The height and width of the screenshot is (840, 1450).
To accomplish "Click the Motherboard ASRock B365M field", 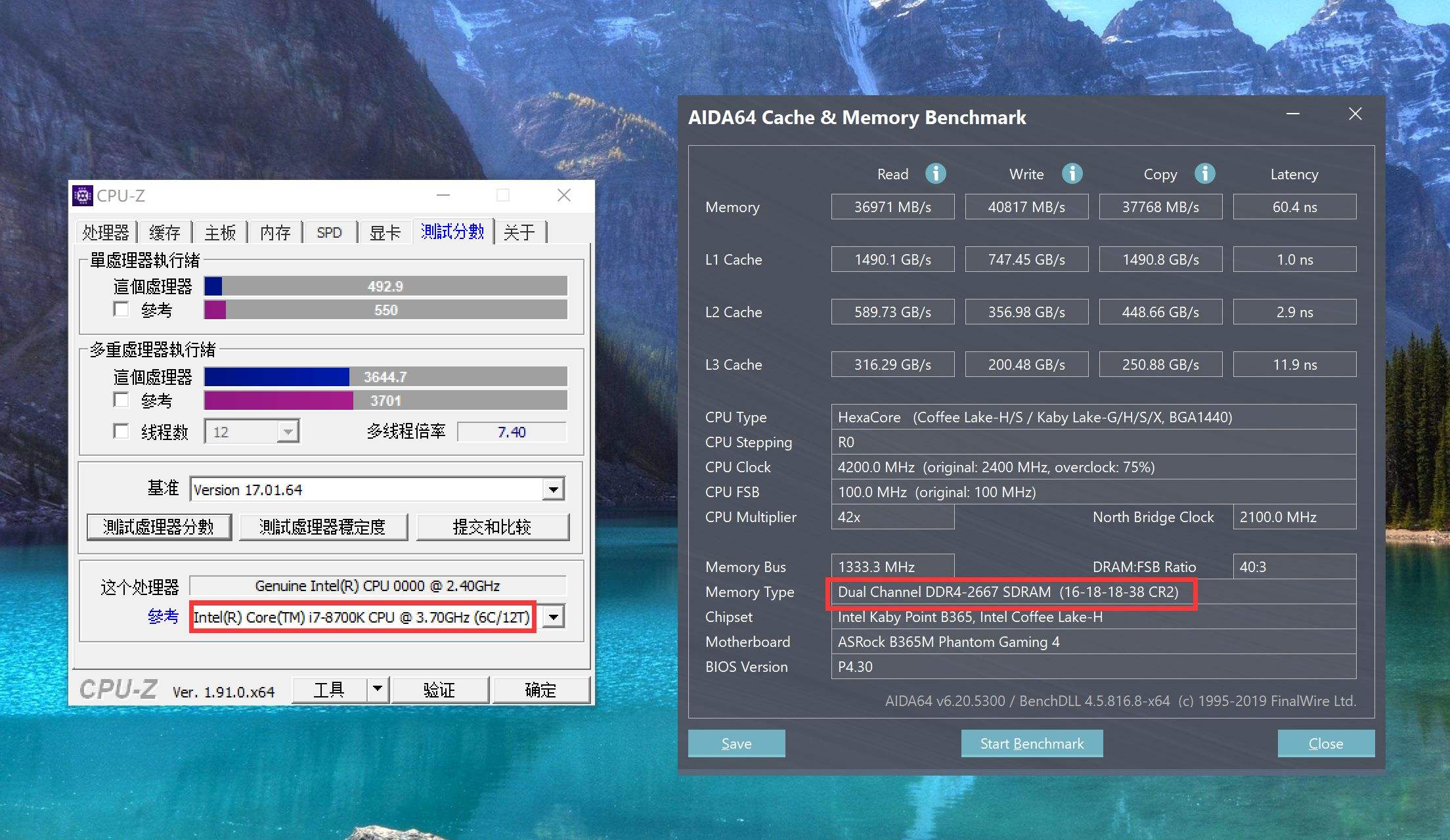I will pyautogui.click(x=1093, y=642).
